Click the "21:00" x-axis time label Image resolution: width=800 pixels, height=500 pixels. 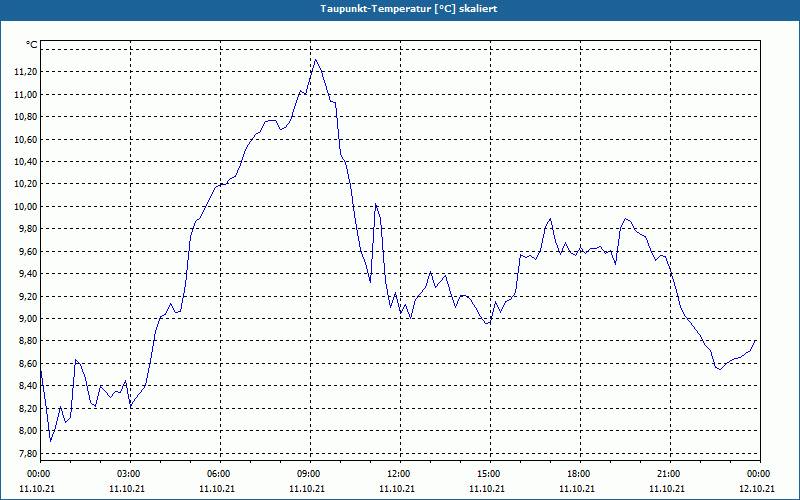668,474
